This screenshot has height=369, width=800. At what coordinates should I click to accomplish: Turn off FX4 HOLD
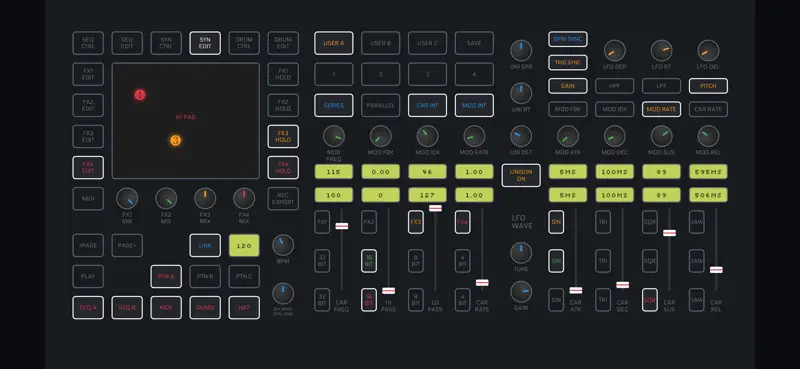click(x=283, y=167)
